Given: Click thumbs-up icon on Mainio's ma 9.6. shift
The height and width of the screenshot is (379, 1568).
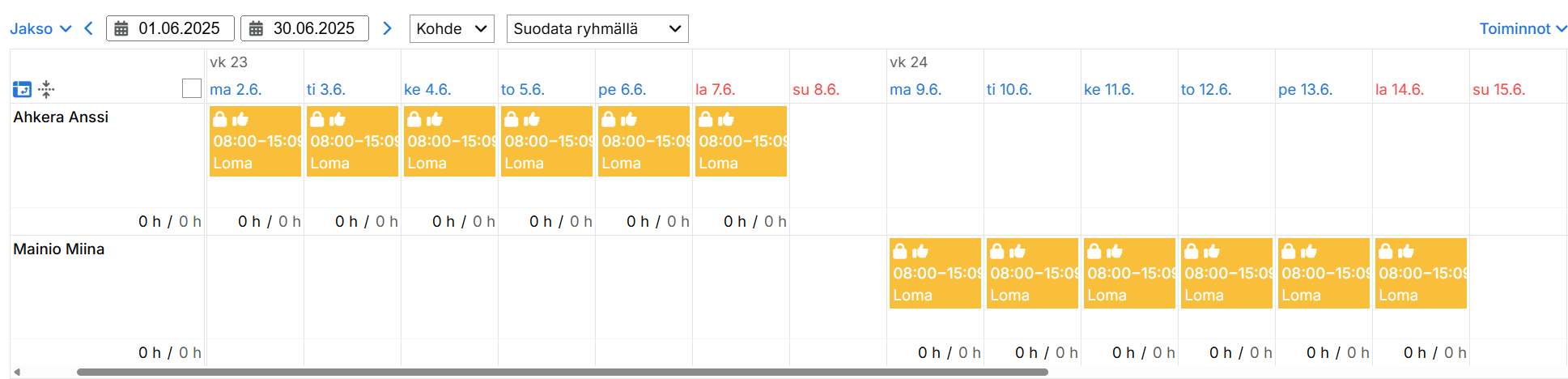Looking at the screenshot, I should (920, 252).
